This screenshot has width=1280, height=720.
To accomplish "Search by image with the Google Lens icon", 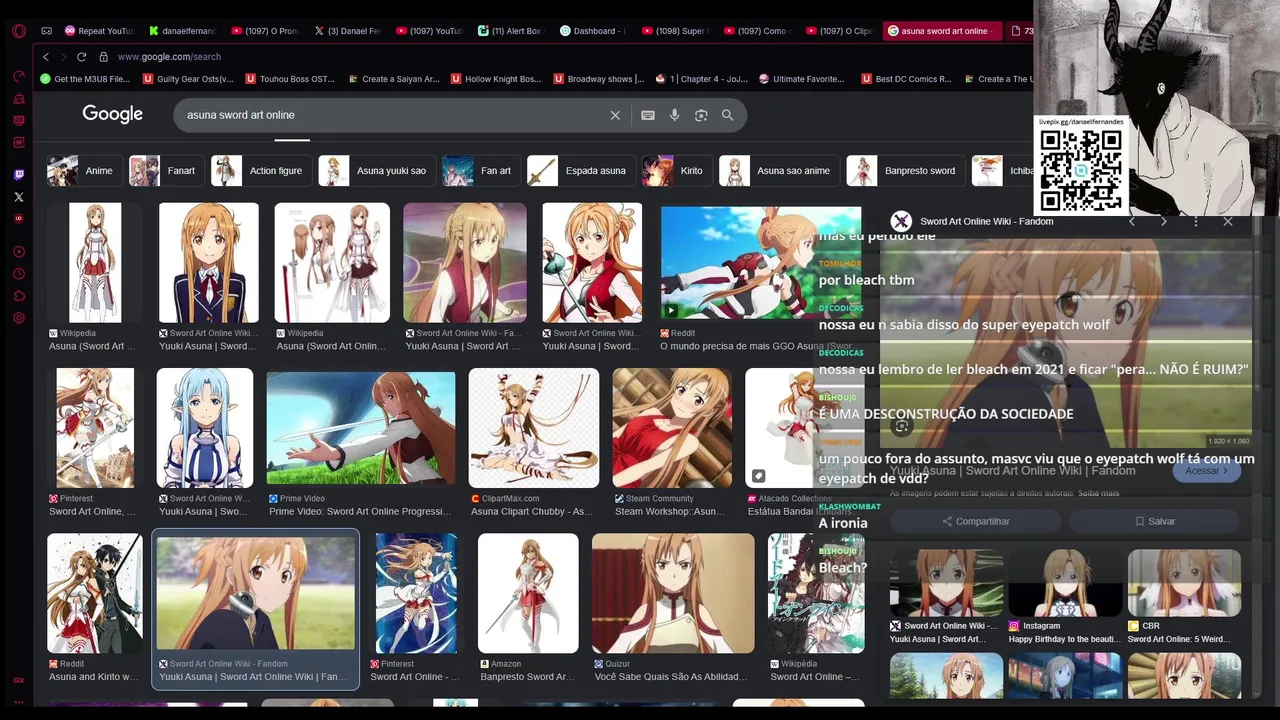I will pyautogui.click(x=701, y=115).
